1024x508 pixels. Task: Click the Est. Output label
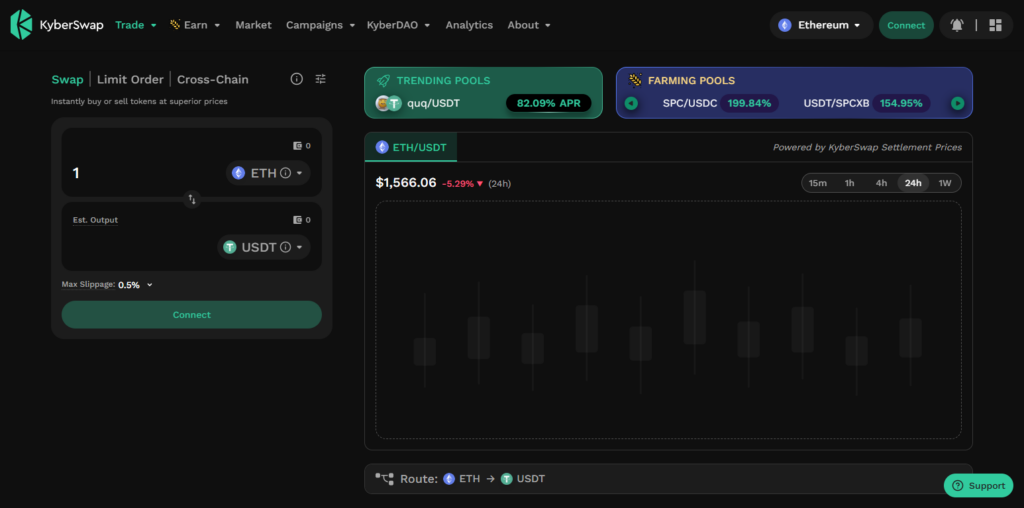click(x=95, y=220)
